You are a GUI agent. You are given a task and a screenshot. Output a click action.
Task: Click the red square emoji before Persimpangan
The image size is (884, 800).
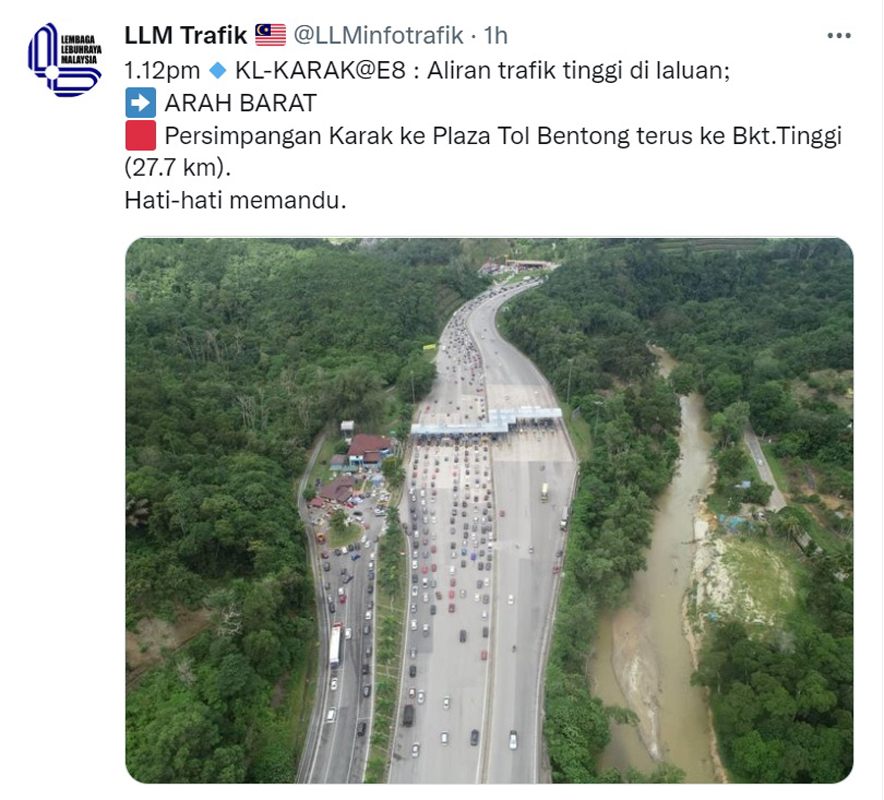(x=140, y=136)
